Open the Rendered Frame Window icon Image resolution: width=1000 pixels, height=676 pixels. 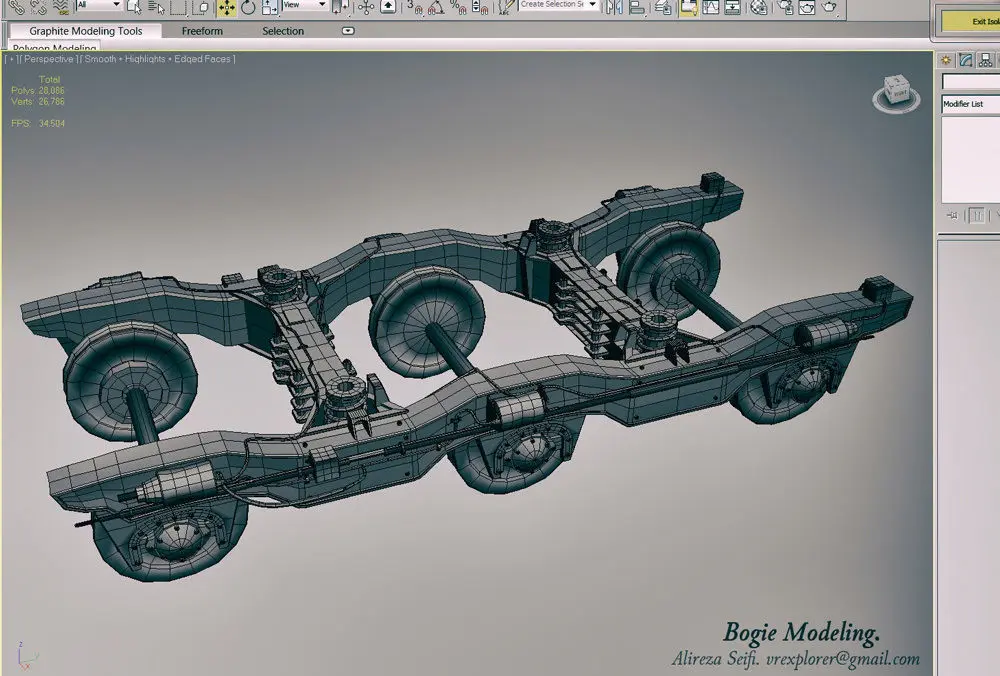tap(807, 7)
